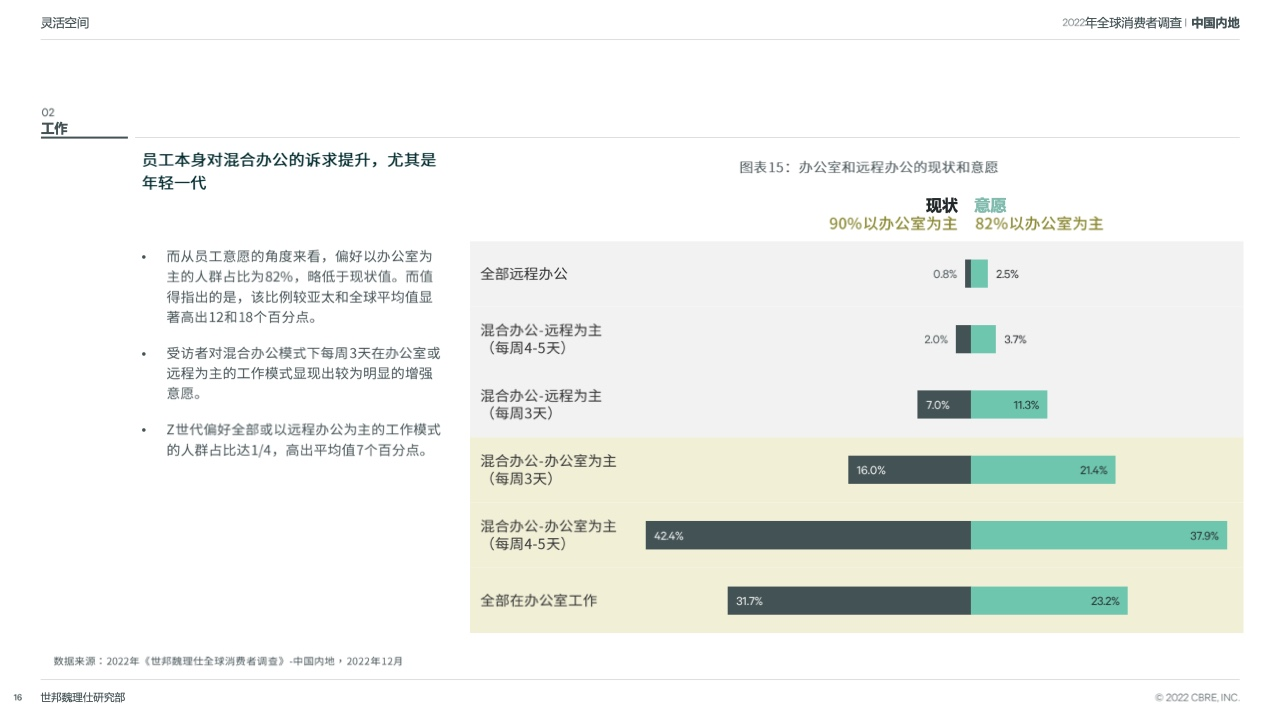The height and width of the screenshot is (720, 1280).
Task: Click the 7.0% dark bar
Action: (944, 405)
